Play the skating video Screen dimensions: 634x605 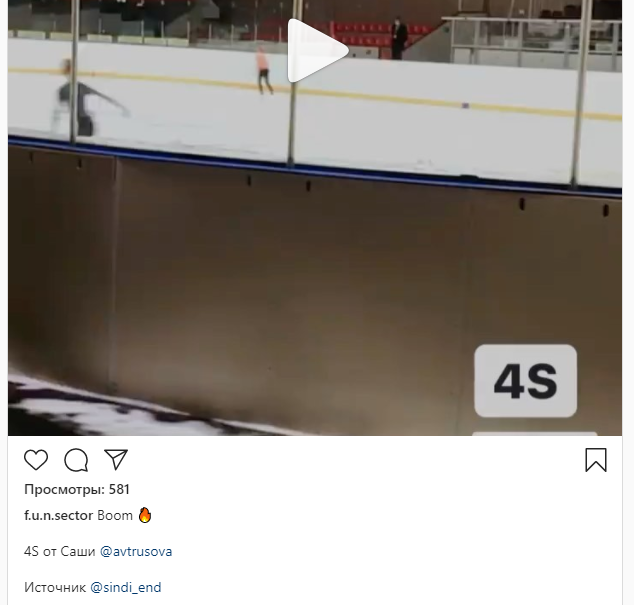pyautogui.click(x=318, y=51)
